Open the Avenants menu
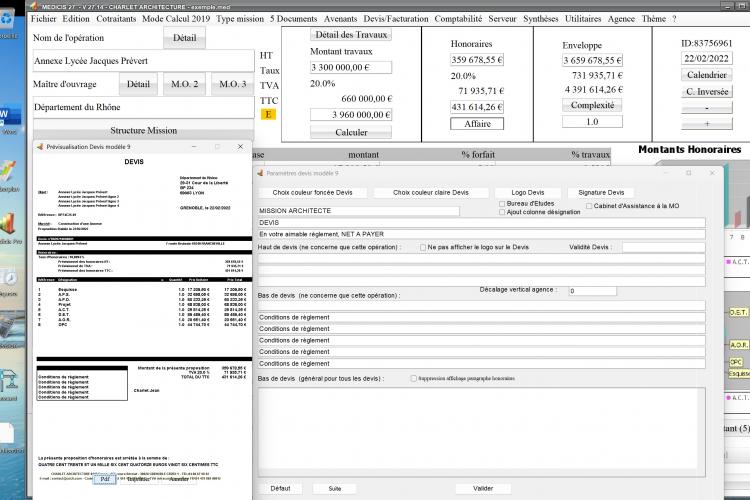Screen dimensions: 750x500 [340, 19]
